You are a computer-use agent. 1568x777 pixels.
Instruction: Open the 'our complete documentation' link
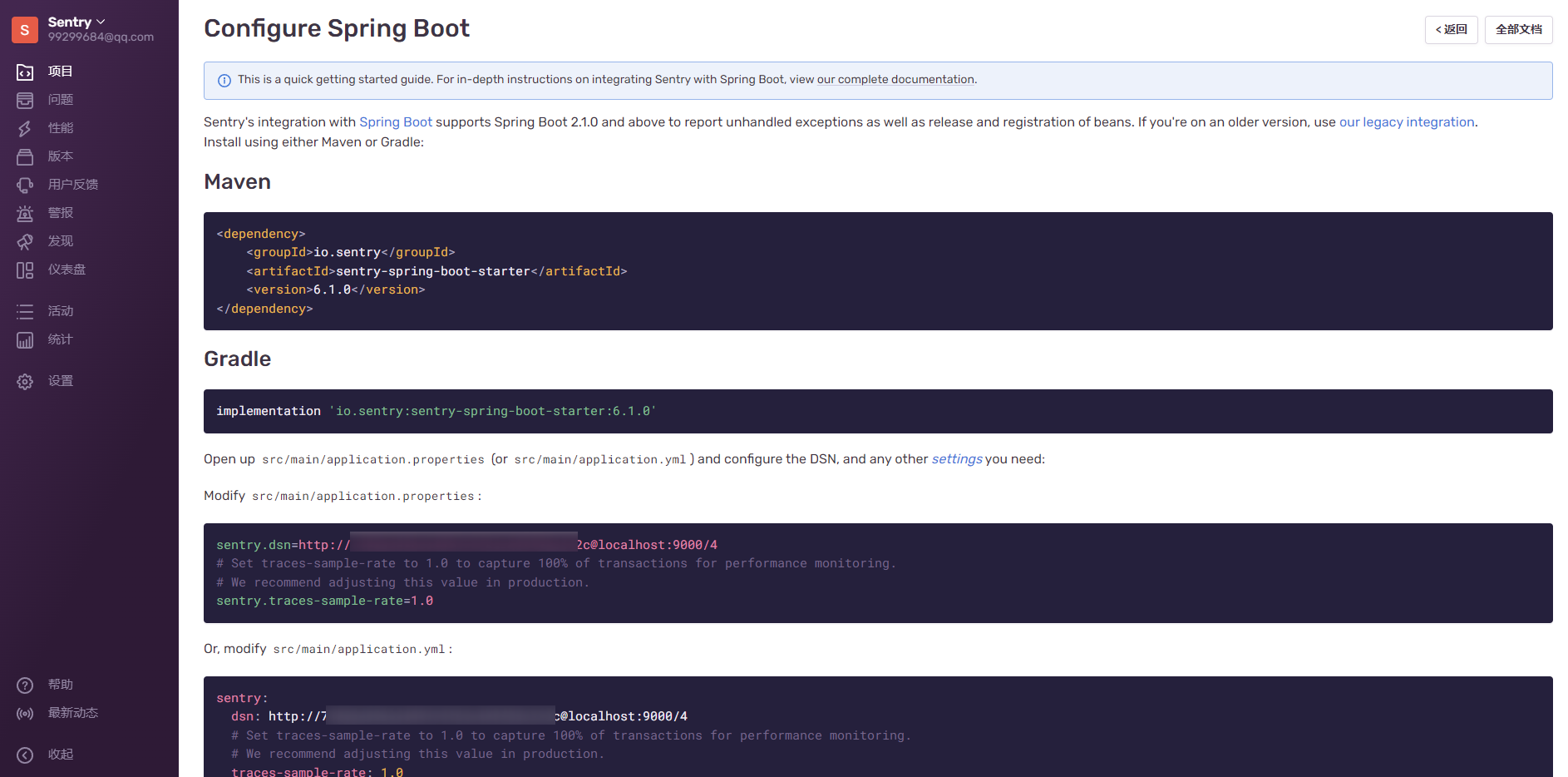(x=895, y=80)
